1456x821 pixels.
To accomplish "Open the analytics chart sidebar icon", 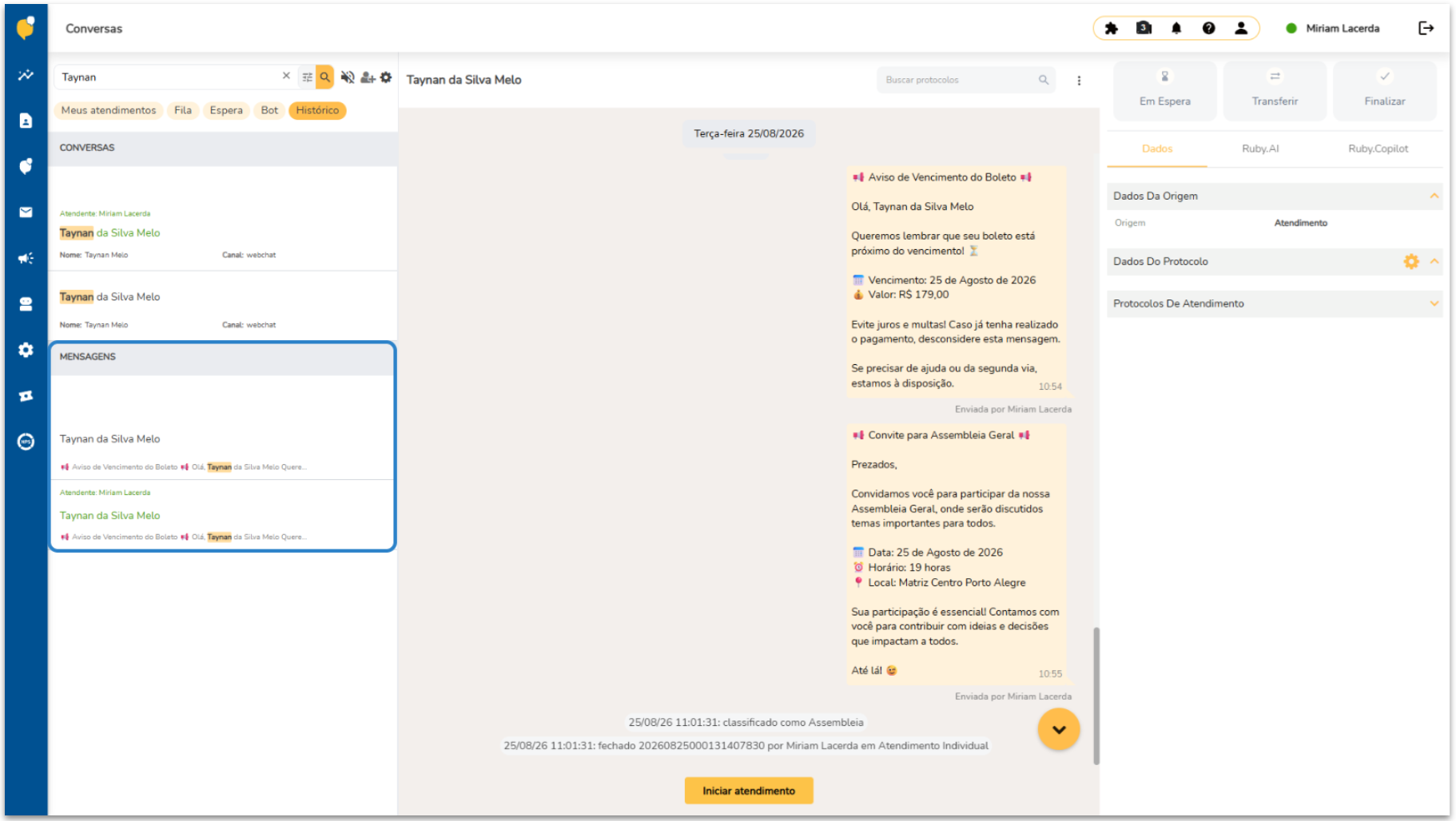I will [x=26, y=74].
